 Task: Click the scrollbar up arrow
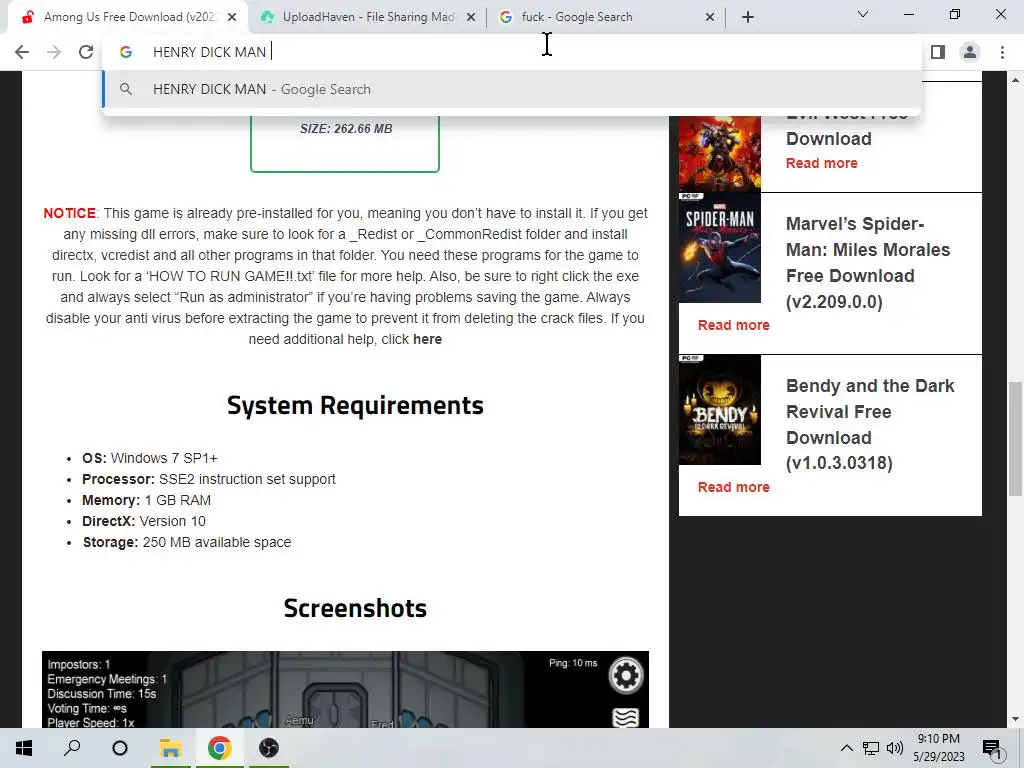(1015, 80)
